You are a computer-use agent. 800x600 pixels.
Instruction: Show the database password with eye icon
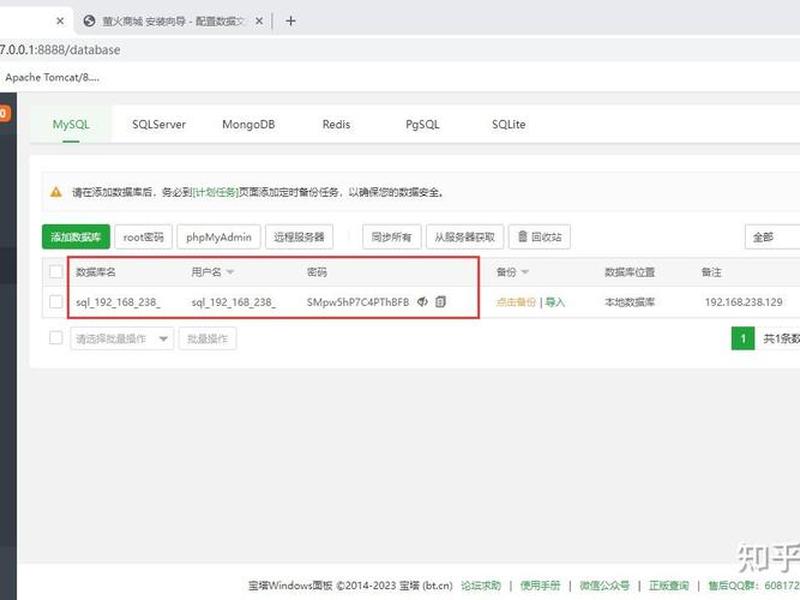[422, 302]
